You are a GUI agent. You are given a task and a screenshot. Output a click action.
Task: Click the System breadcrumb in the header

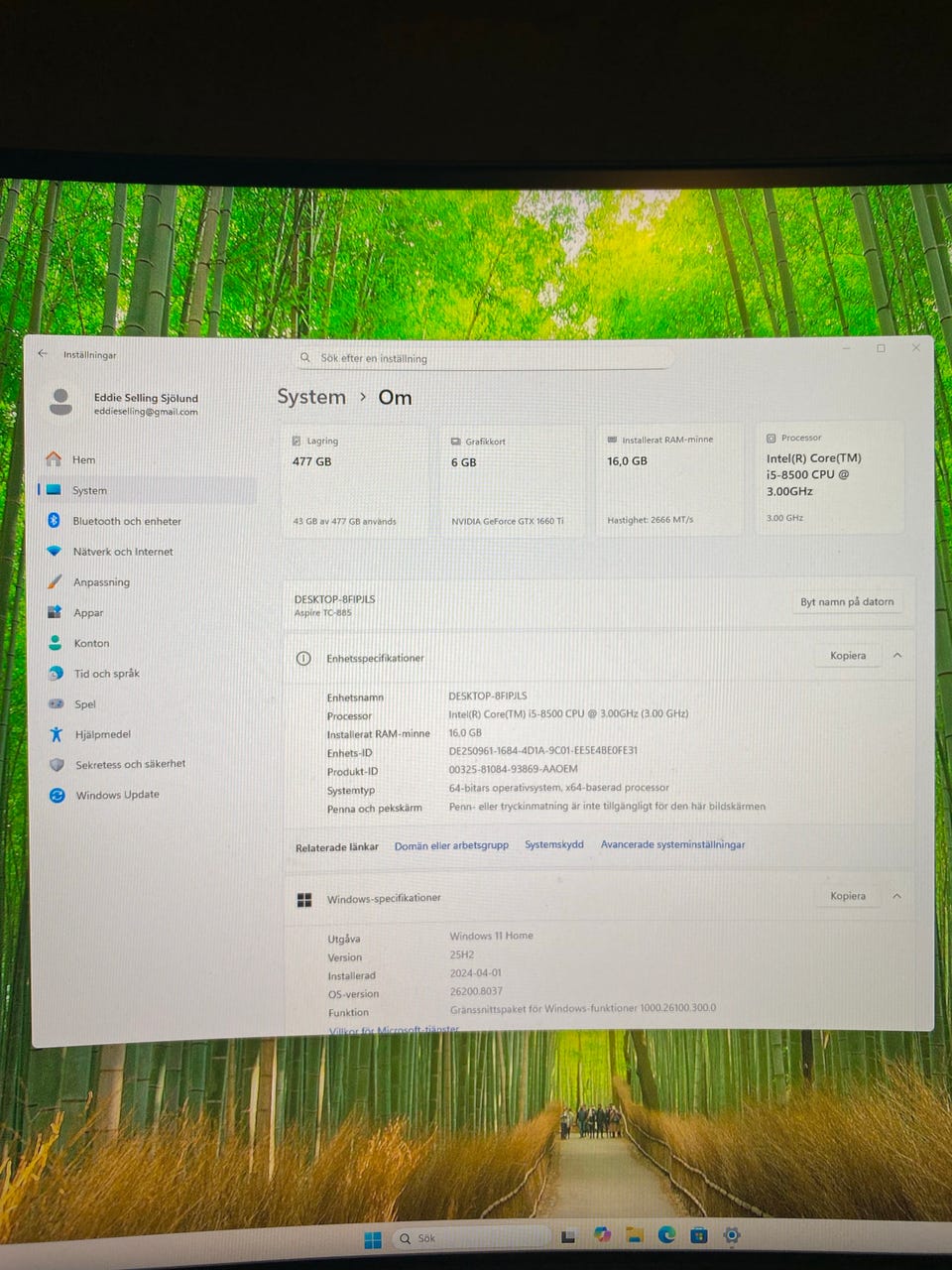311,397
